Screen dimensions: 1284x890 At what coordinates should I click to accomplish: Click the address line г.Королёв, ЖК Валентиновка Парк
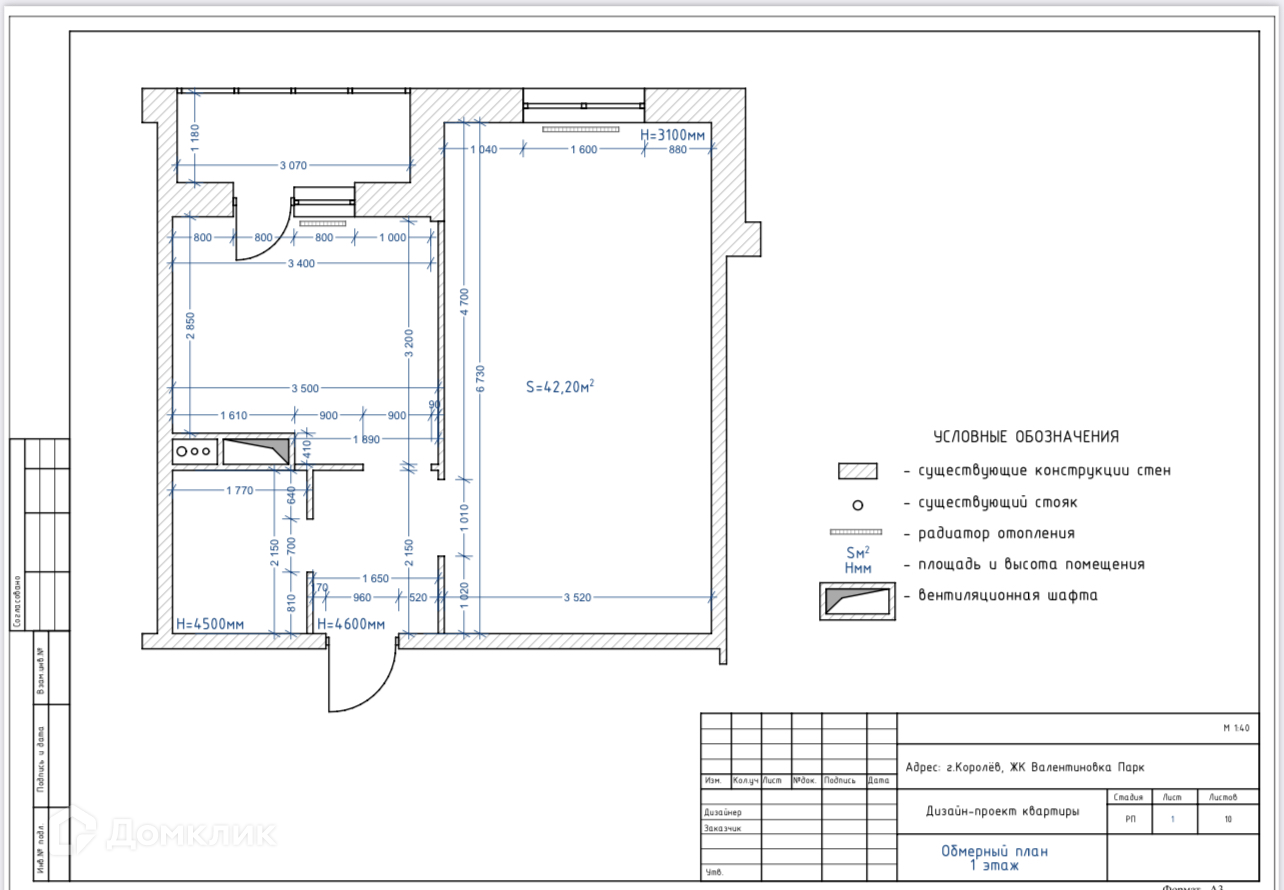1024,768
